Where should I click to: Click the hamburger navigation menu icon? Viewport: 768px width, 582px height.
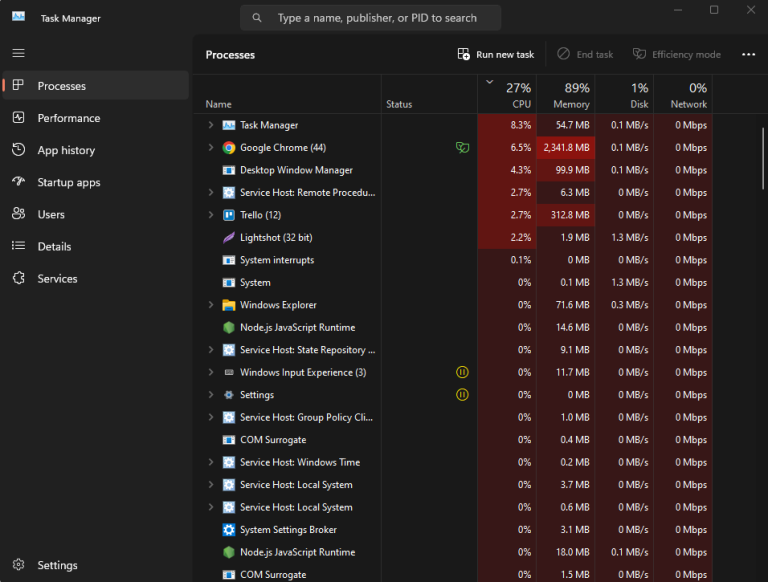18,52
